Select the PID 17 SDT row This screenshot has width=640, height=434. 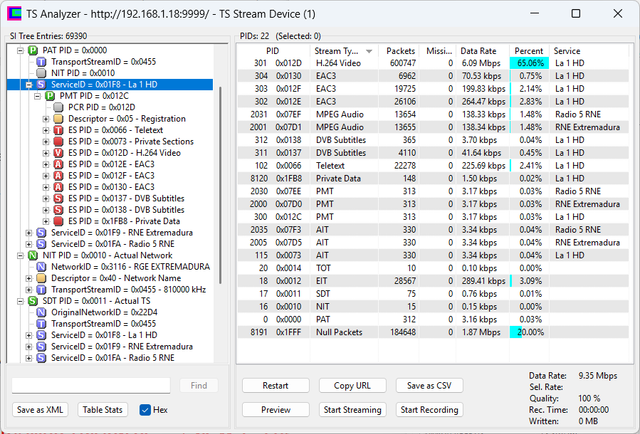pos(433,294)
